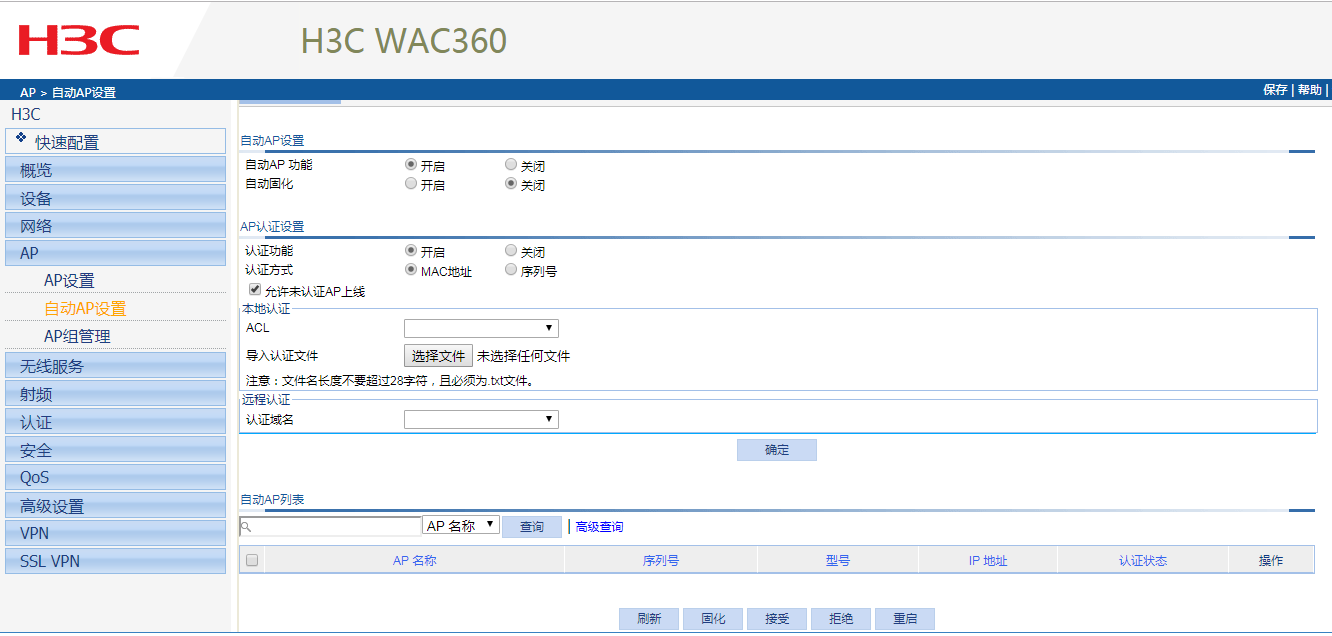
Task: Turn on 自动固化 with the 开启 radio button
Action: 411,184
